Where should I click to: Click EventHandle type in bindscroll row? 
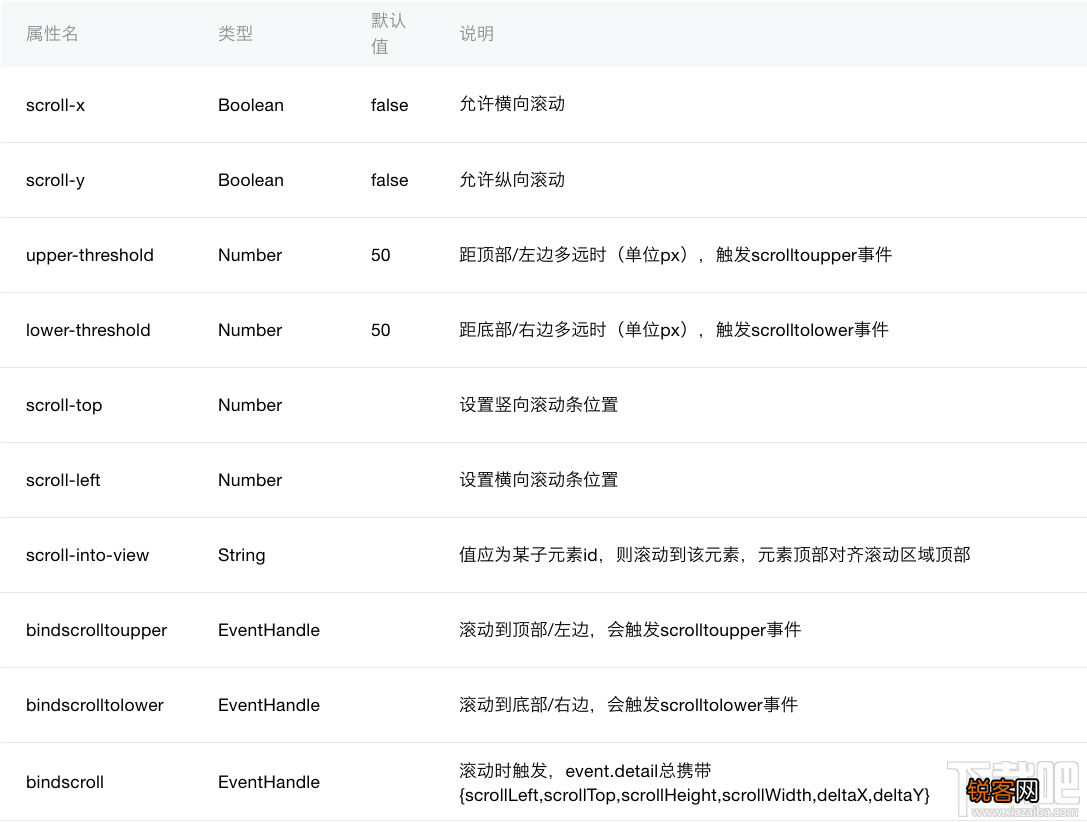point(269,782)
